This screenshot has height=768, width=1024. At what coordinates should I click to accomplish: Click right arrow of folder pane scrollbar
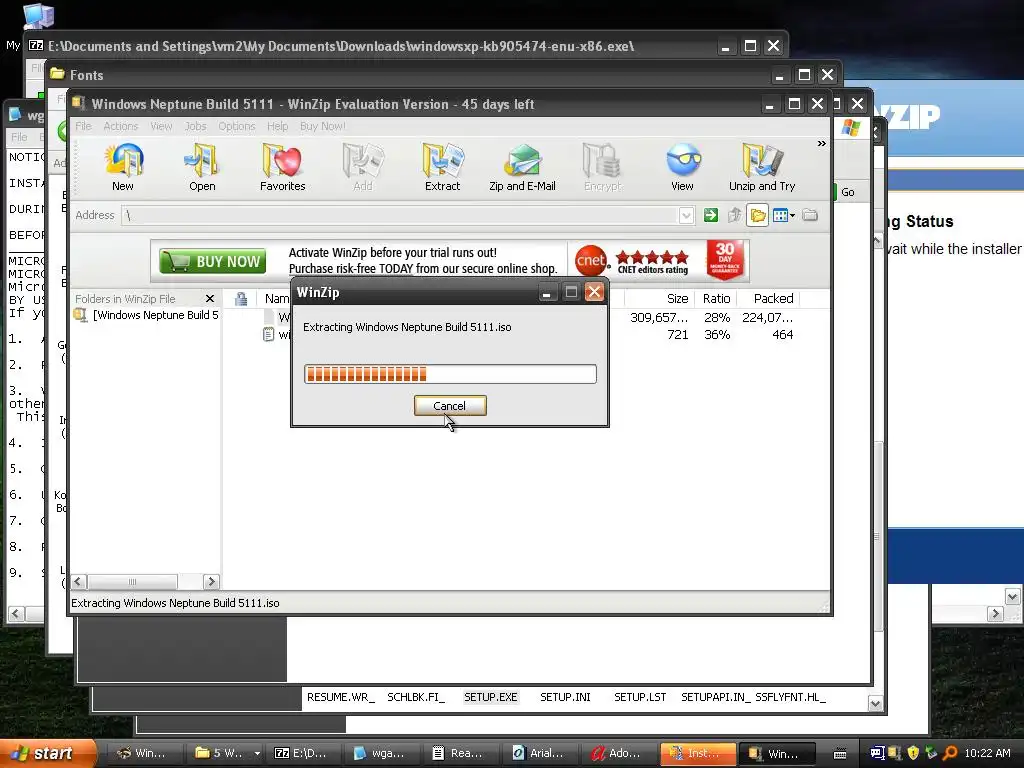point(211,581)
